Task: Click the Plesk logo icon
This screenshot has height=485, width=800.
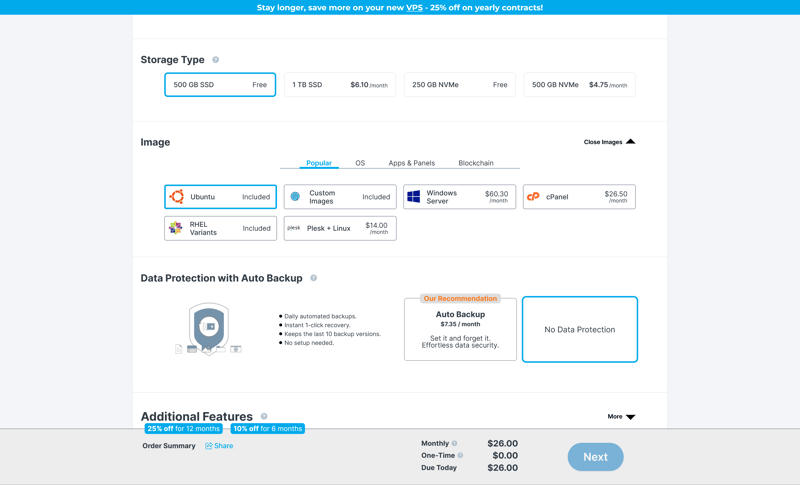Action: click(x=294, y=228)
